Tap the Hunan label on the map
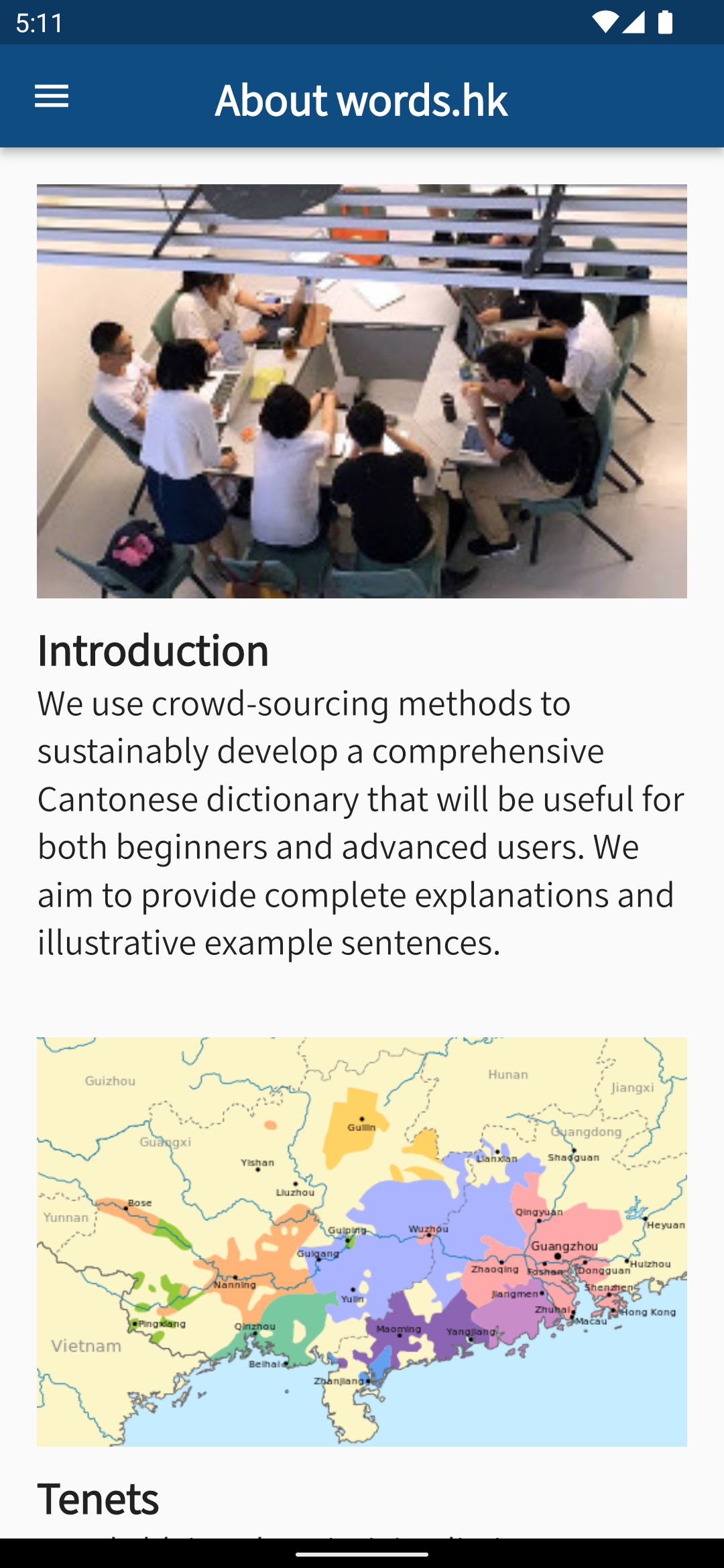 [x=508, y=1075]
